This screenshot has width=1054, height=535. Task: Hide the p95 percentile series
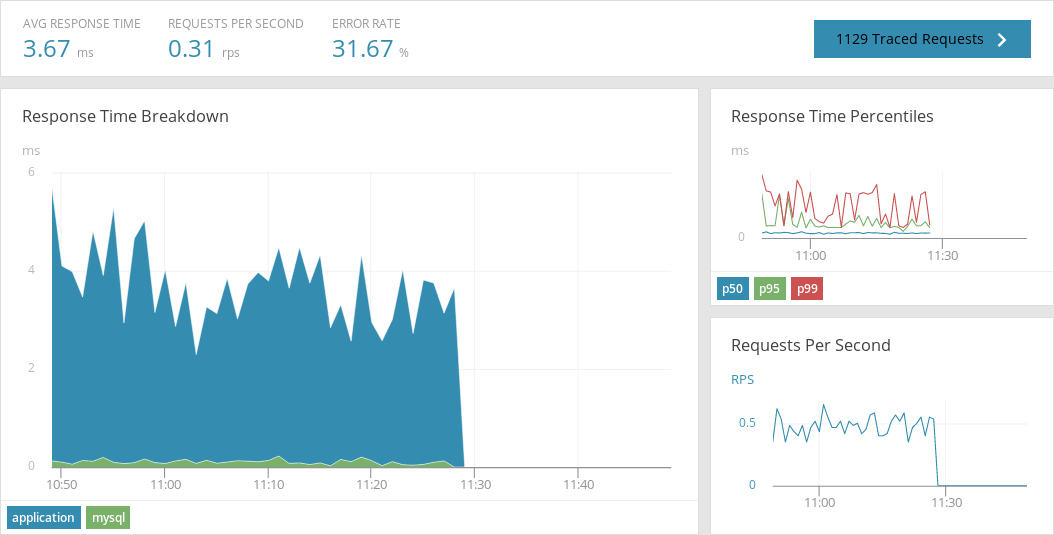tap(770, 289)
